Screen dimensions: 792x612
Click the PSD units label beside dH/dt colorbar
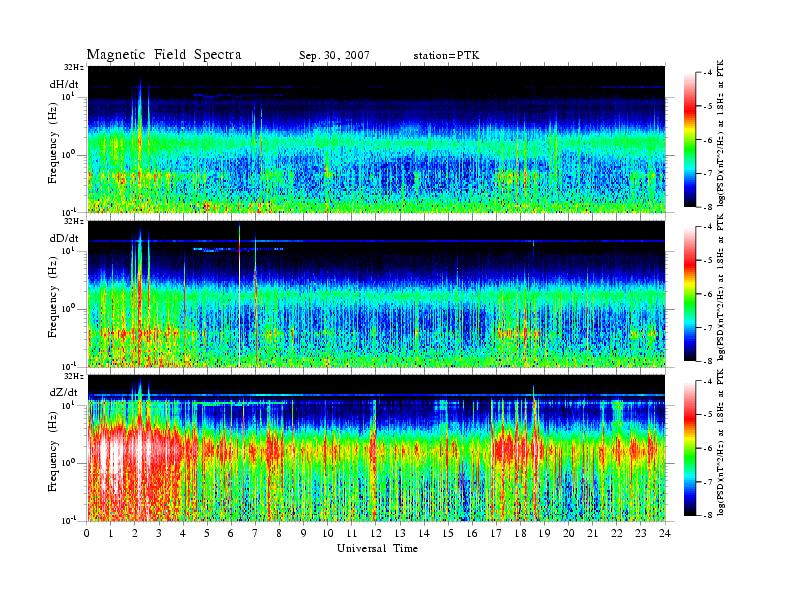point(721,133)
